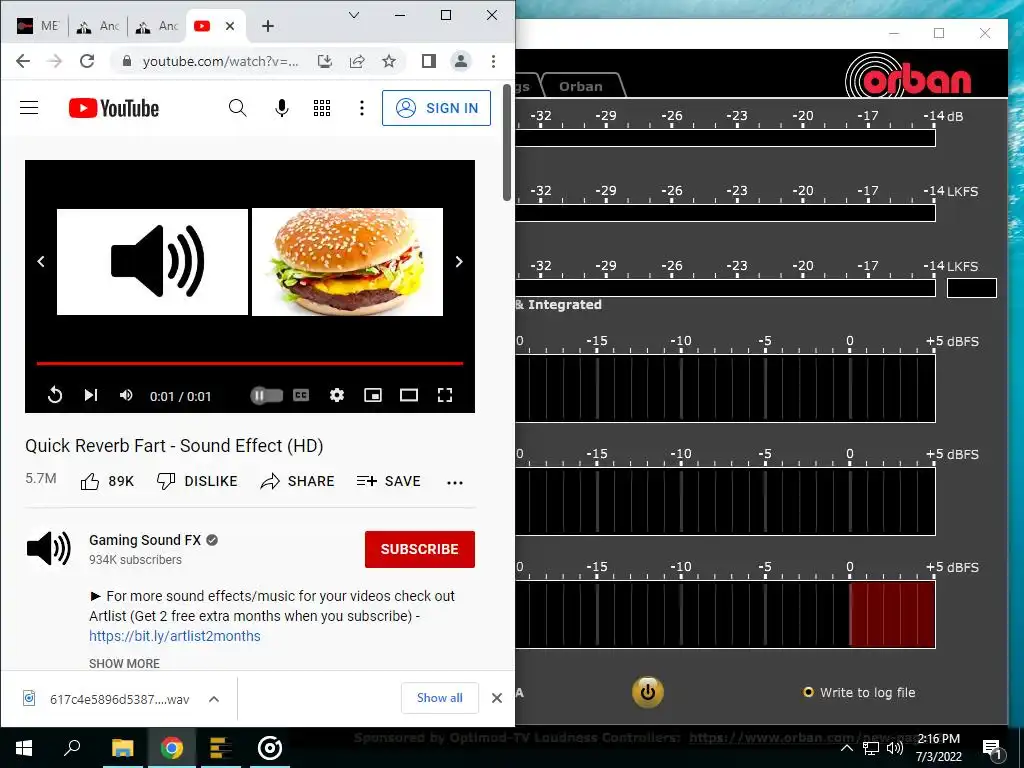
Task: Open YouTube apps grid icon
Action: tap(322, 108)
